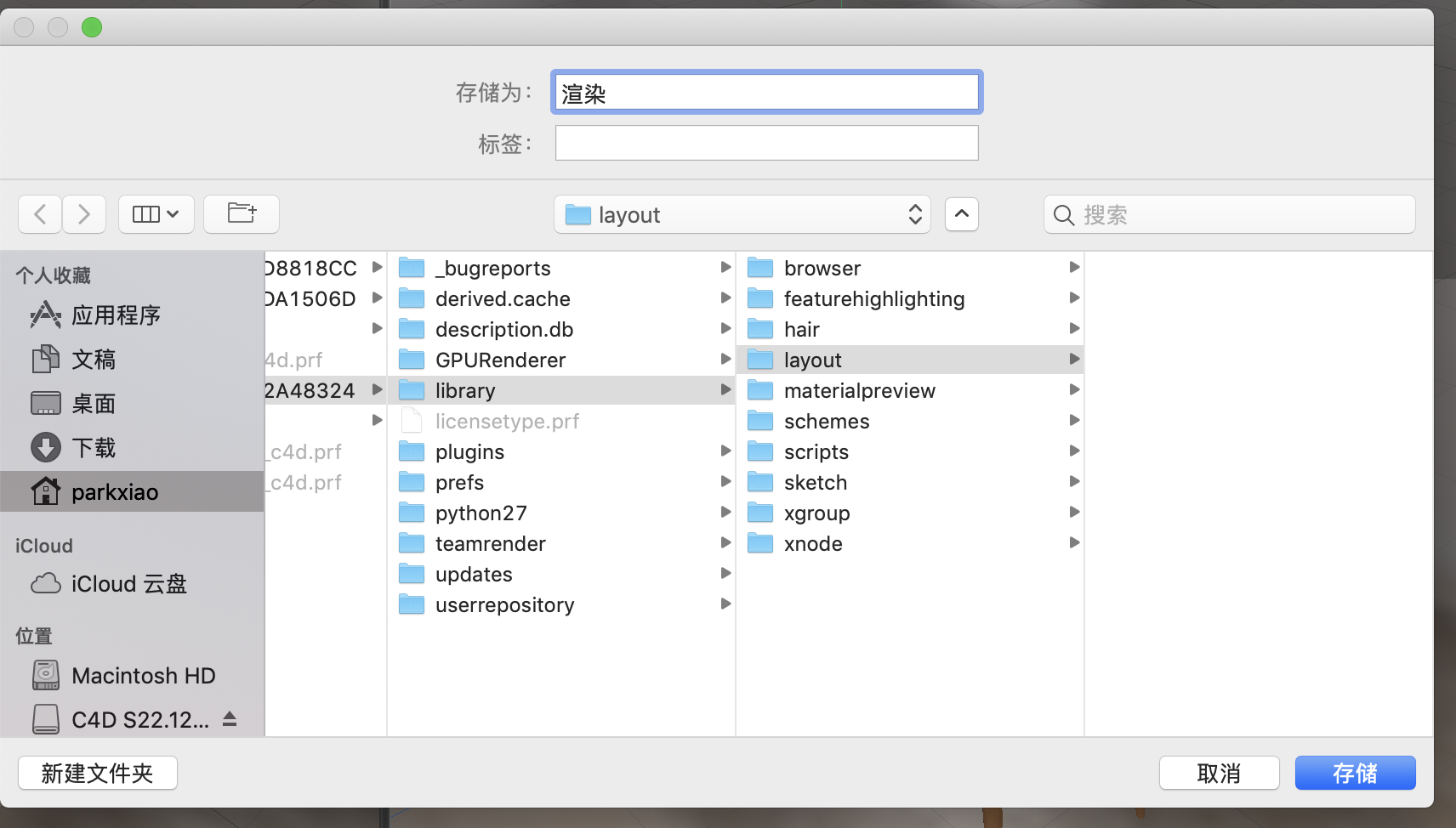Select the _bugreports folder
Image resolution: width=1456 pixels, height=828 pixels.
click(561, 268)
